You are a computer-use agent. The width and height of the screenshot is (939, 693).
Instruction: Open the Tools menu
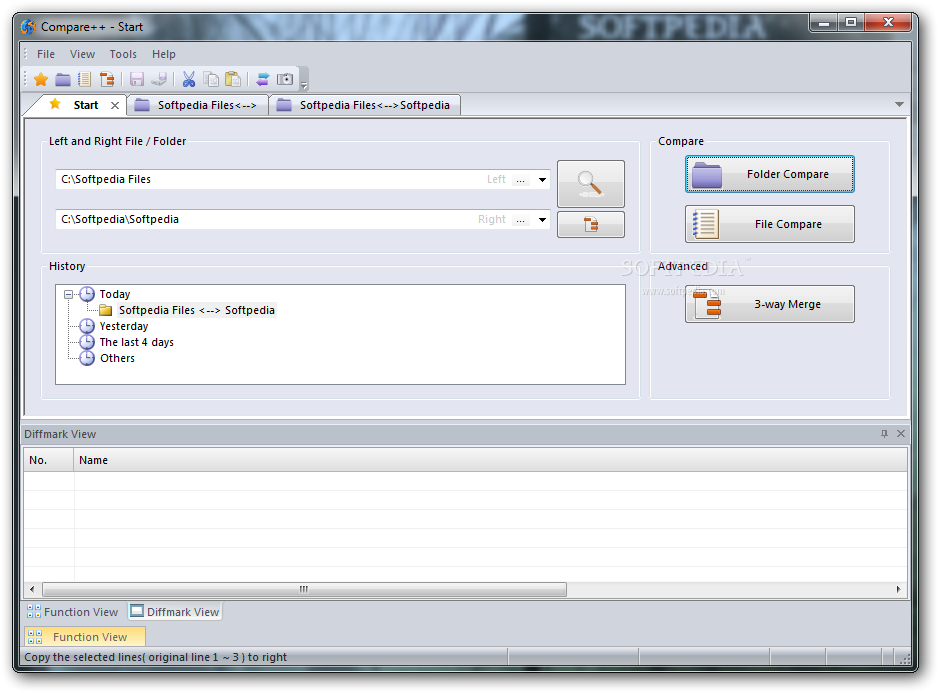pos(123,54)
